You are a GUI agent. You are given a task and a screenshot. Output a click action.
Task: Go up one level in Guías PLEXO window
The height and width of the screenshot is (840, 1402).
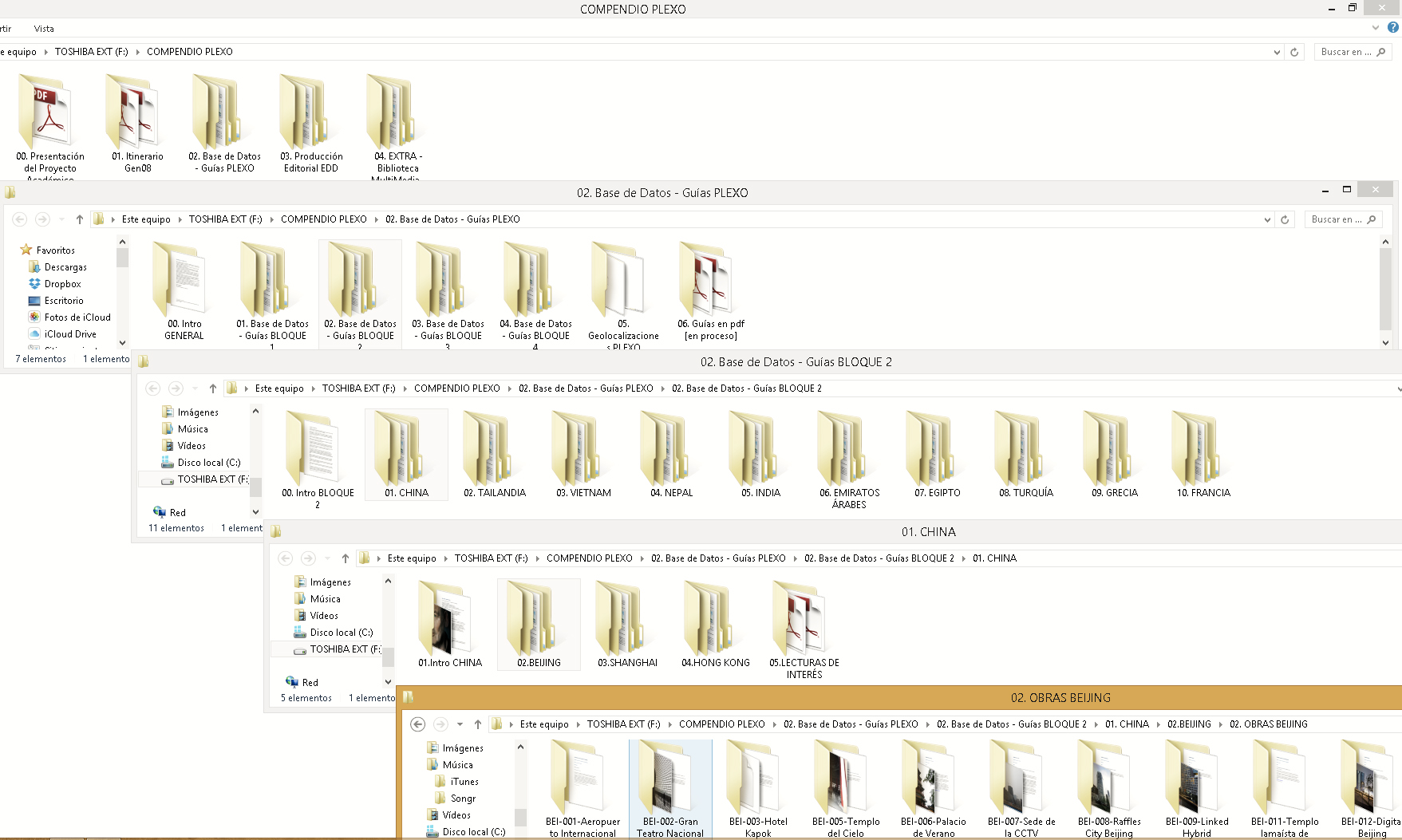(80, 219)
